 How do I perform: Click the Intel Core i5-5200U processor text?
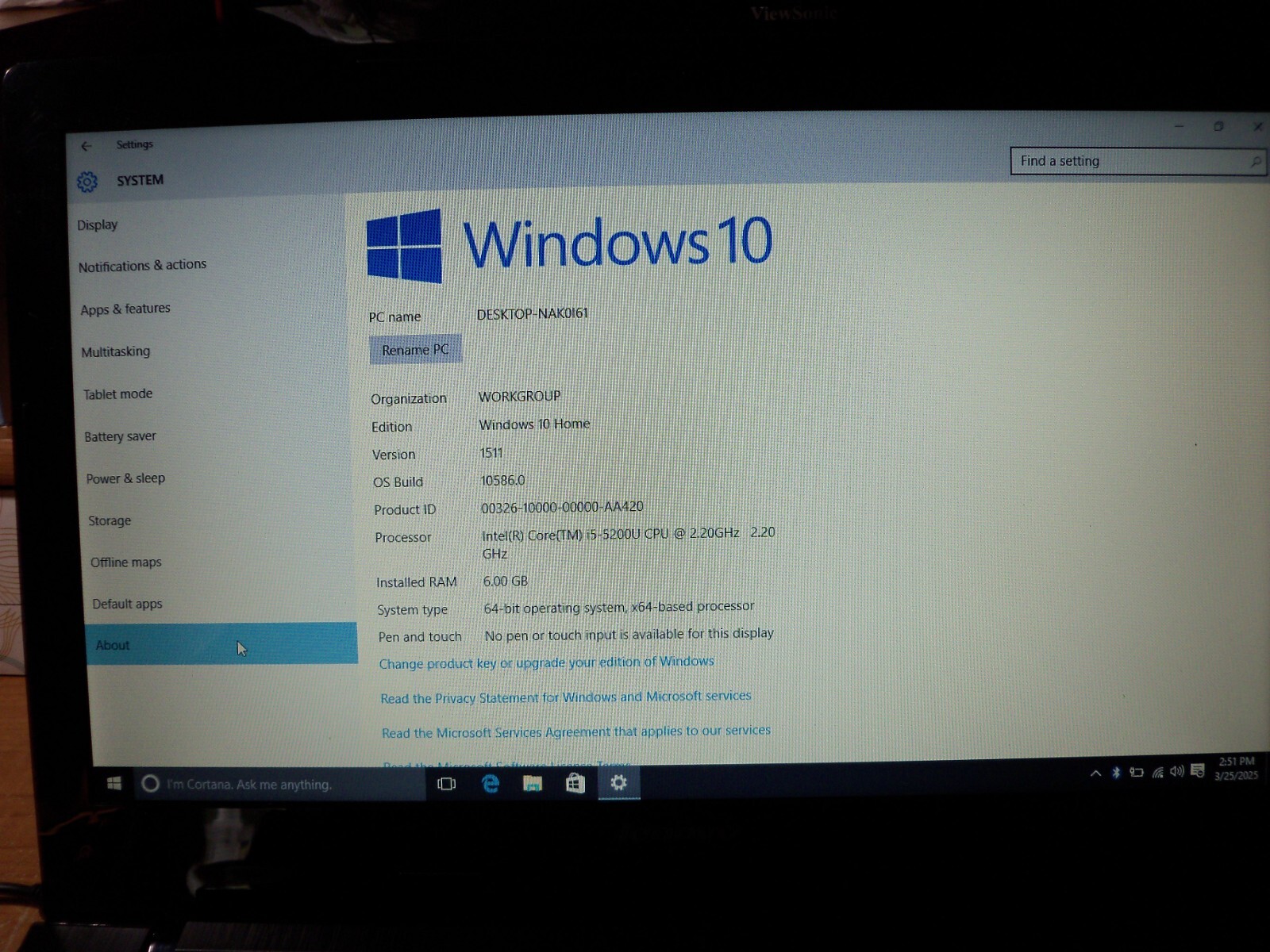[628, 543]
